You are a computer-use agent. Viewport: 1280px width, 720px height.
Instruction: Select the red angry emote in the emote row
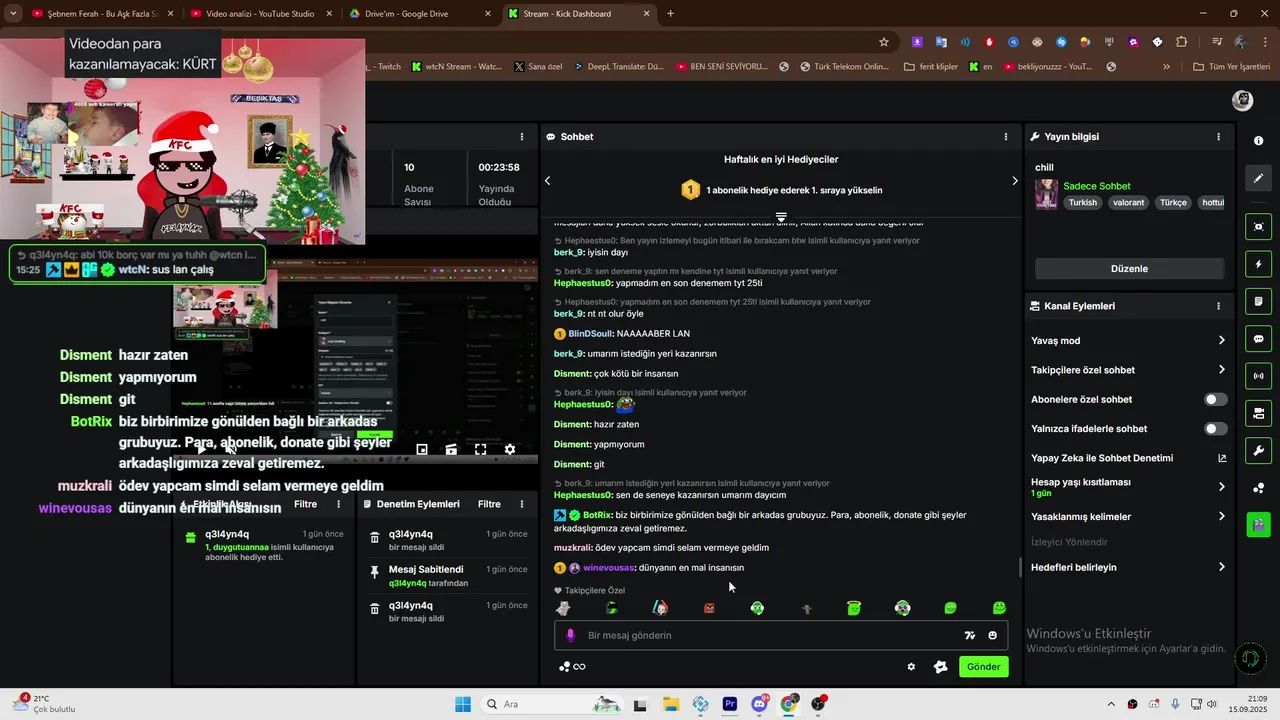pyautogui.click(x=709, y=608)
